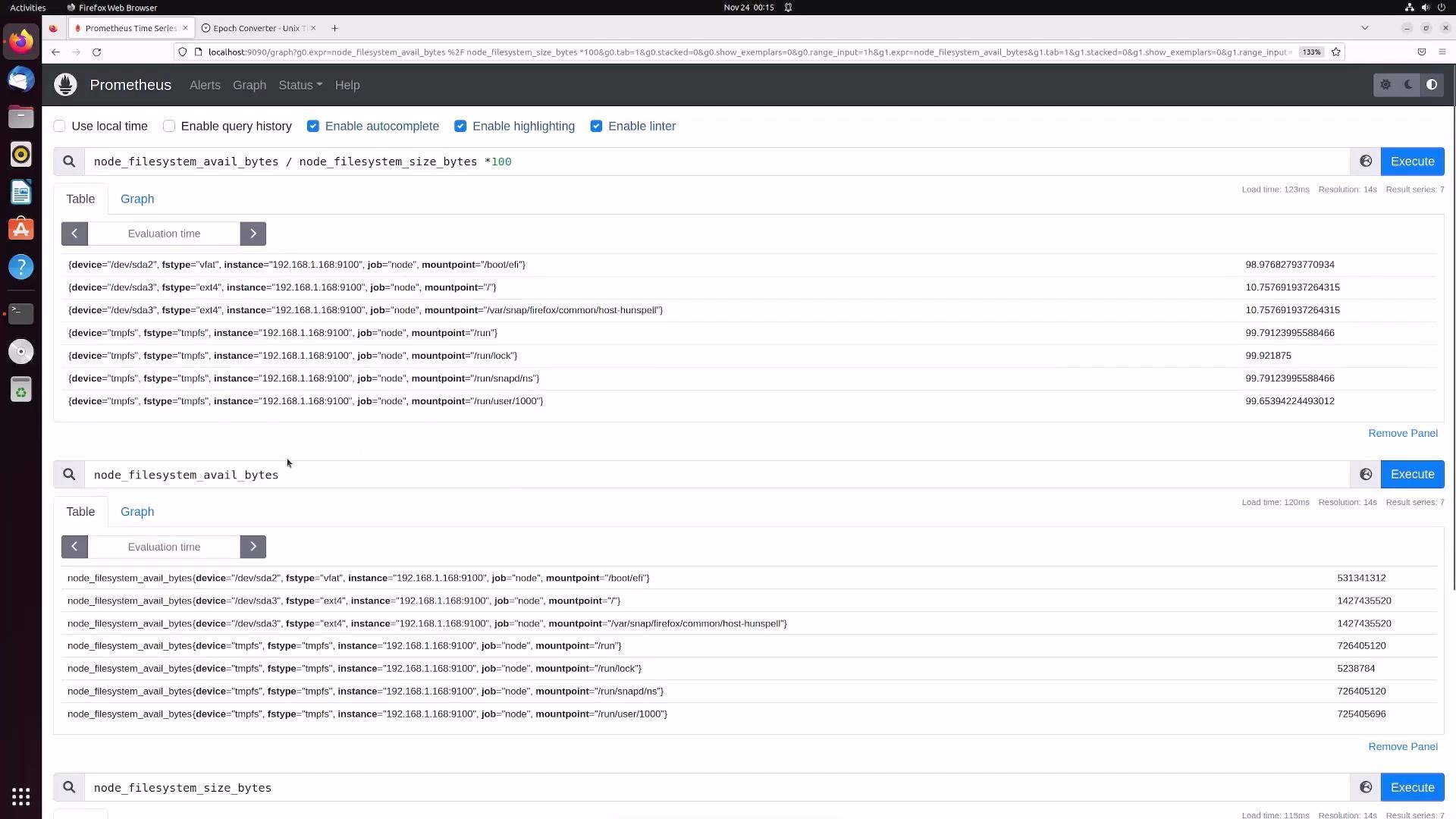Screen dimensions: 1456x819
Task: Close the Epoch Converter tab
Action: point(313,28)
